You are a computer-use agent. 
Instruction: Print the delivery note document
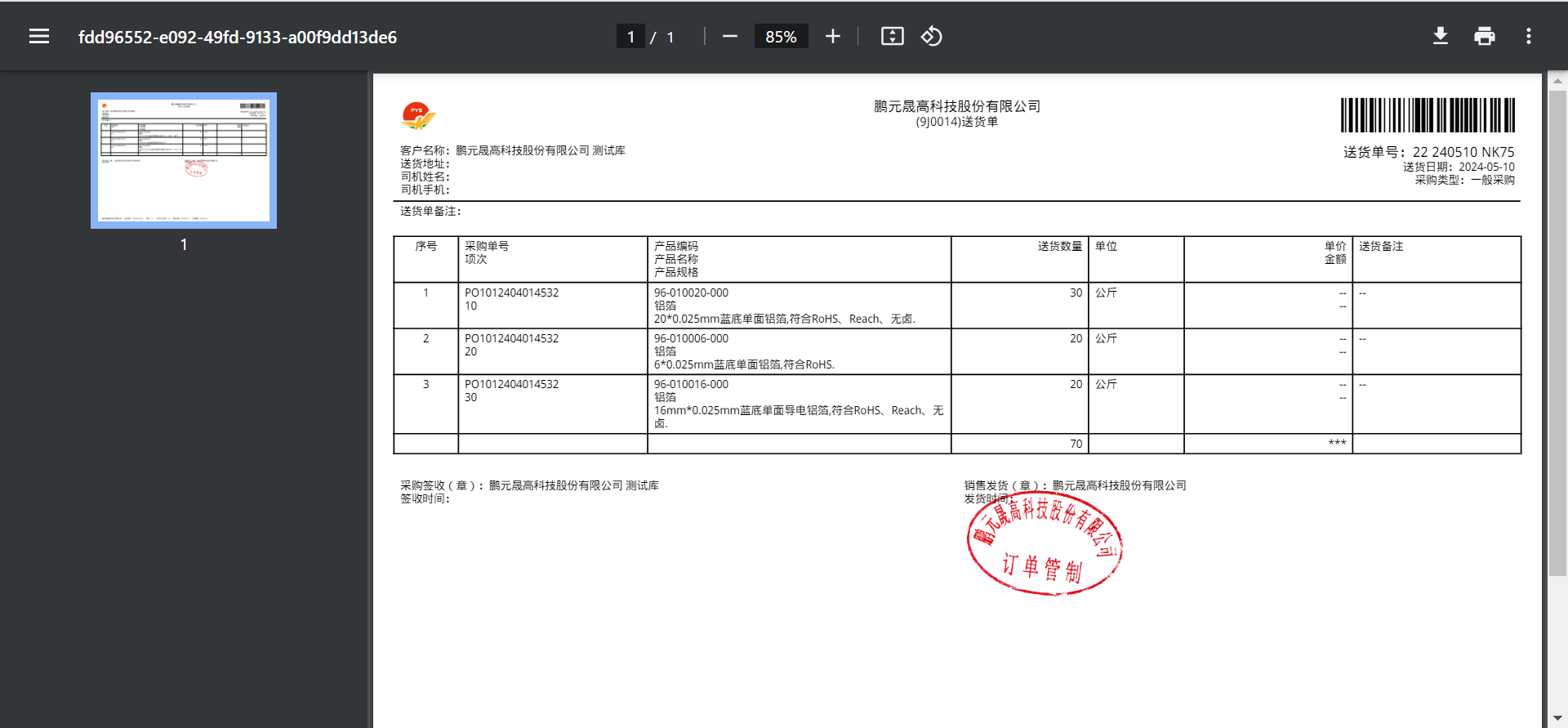point(1485,37)
